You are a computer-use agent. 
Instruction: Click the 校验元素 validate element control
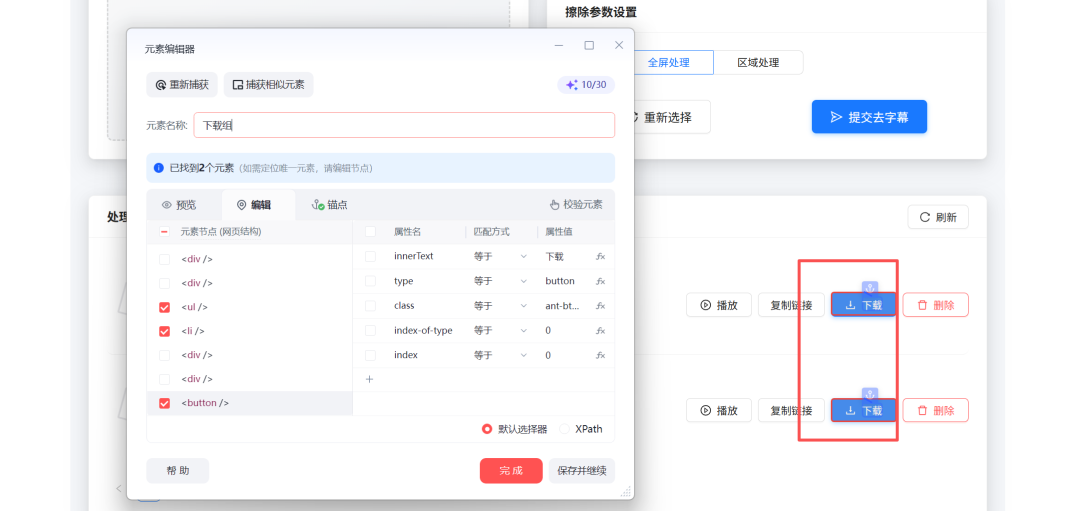576,205
